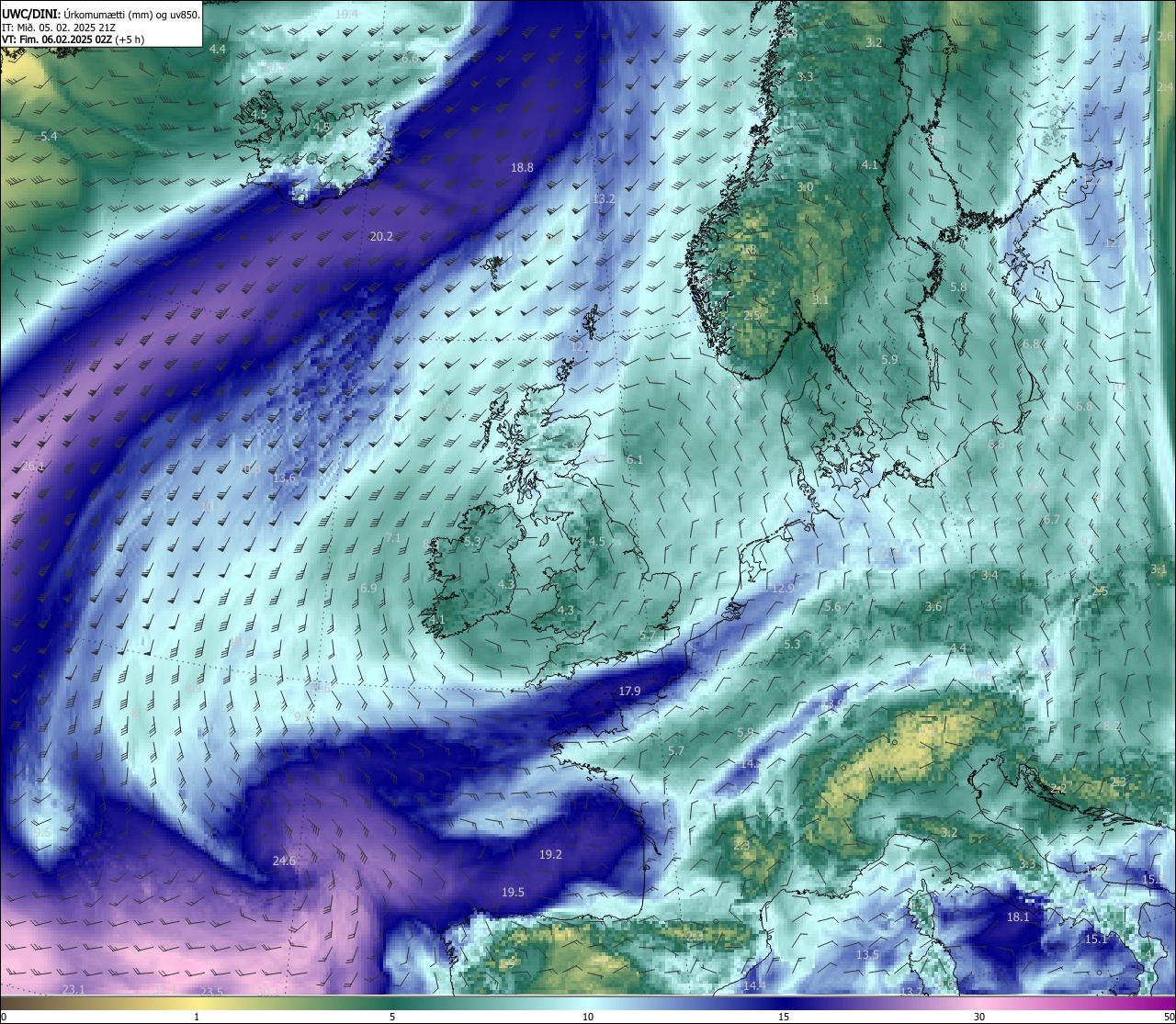The image size is (1176, 1024).
Task: Click the 13.6 value label
Action: click(285, 478)
